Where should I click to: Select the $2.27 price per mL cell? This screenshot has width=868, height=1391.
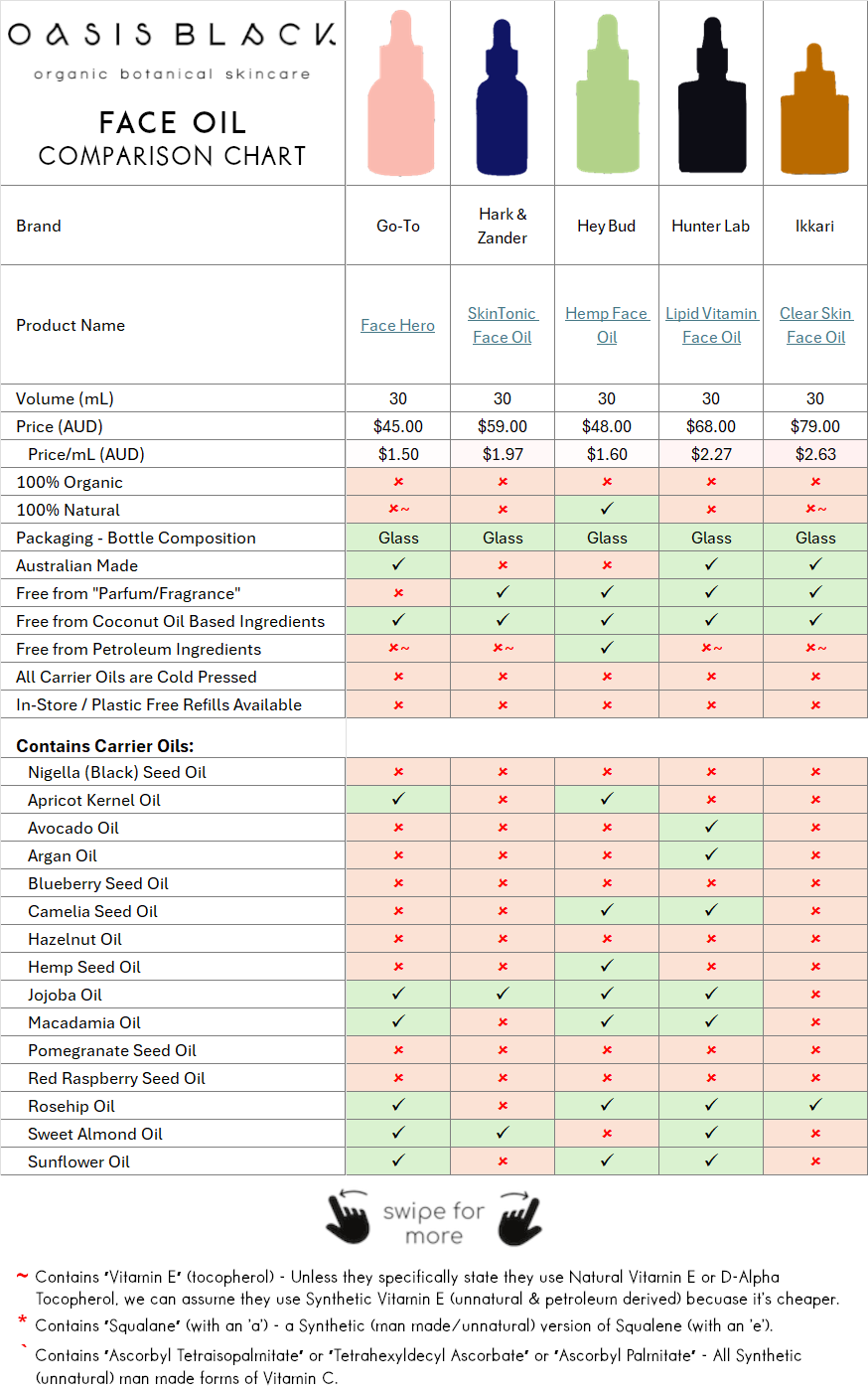click(711, 454)
